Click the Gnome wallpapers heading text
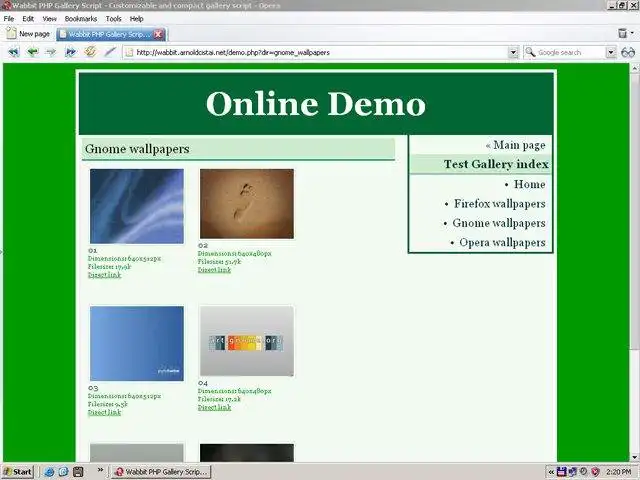The image size is (640, 480). (137, 149)
